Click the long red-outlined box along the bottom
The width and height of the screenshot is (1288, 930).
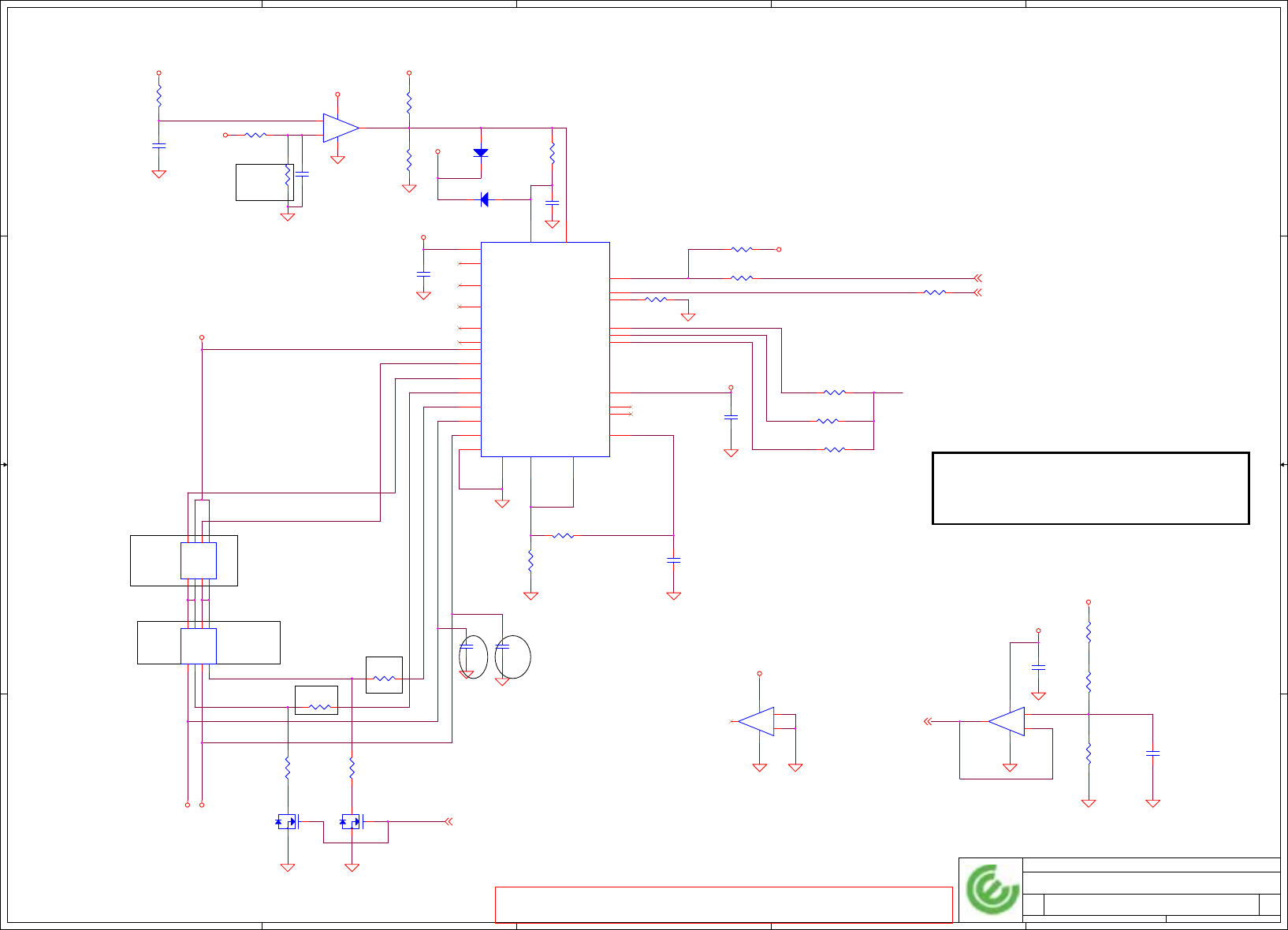point(724,904)
